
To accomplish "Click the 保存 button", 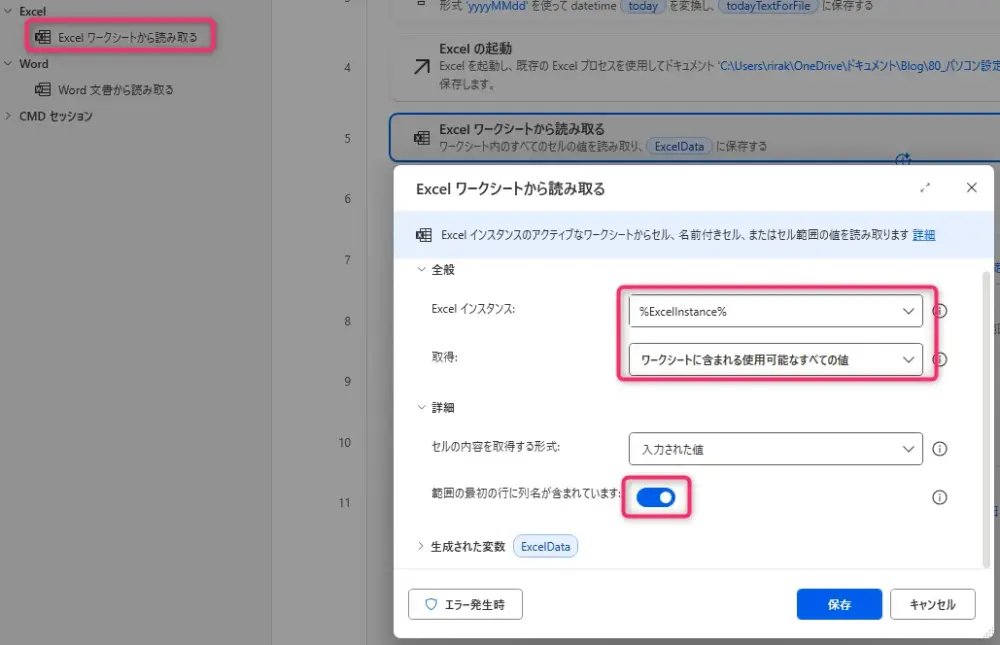I will click(x=839, y=604).
